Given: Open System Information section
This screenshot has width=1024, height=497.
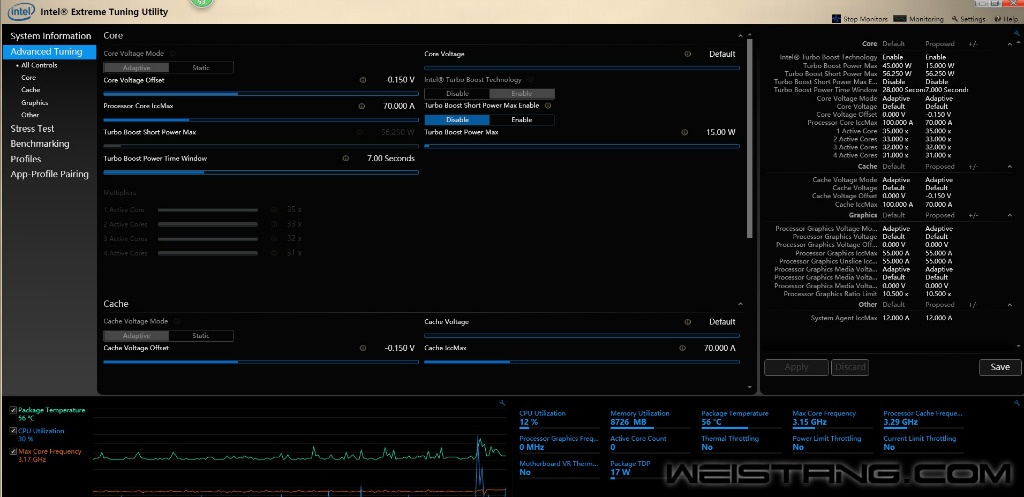Looking at the screenshot, I should tap(50, 36).
